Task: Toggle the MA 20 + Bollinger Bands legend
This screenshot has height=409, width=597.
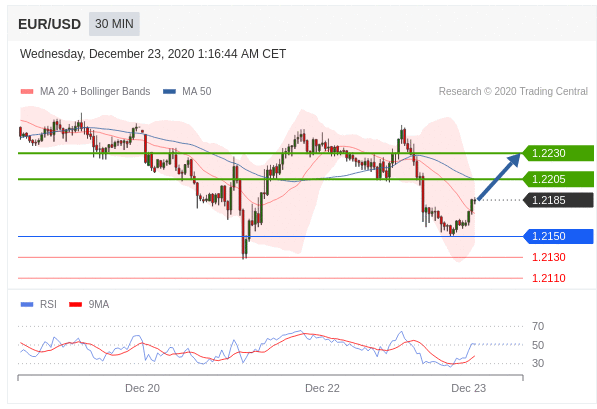Action: click(x=85, y=91)
